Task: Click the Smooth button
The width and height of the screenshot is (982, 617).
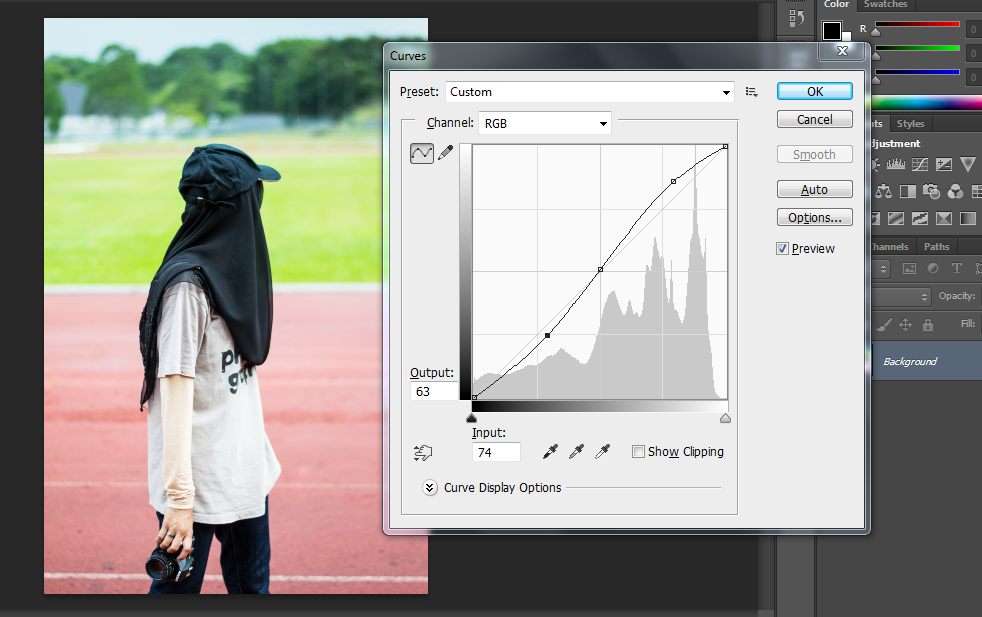Action: click(x=815, y=154)
